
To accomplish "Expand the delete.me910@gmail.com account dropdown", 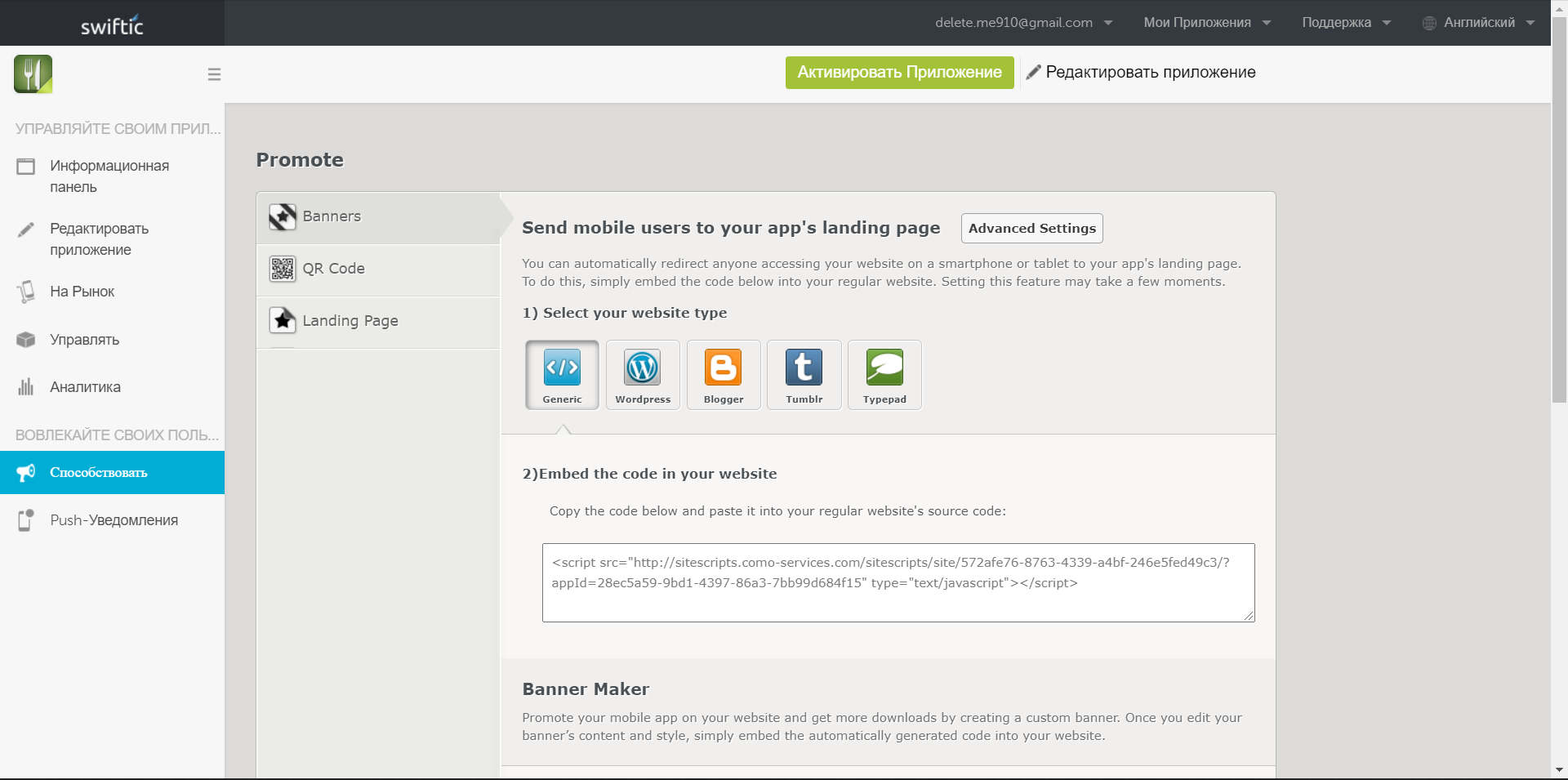I will (1108, 23).
